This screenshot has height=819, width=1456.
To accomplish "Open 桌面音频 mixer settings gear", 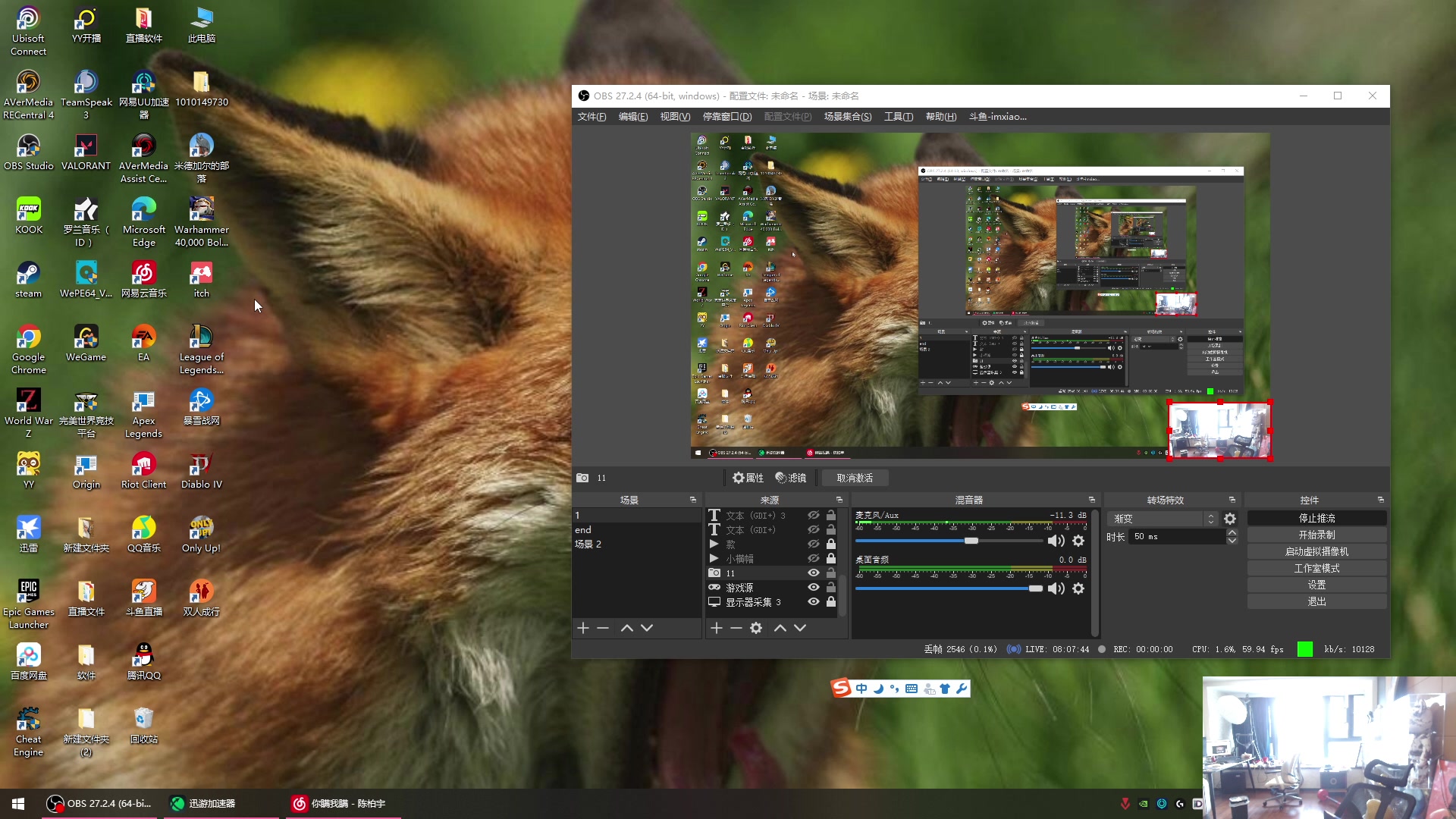I will (x=1078, y=588).
